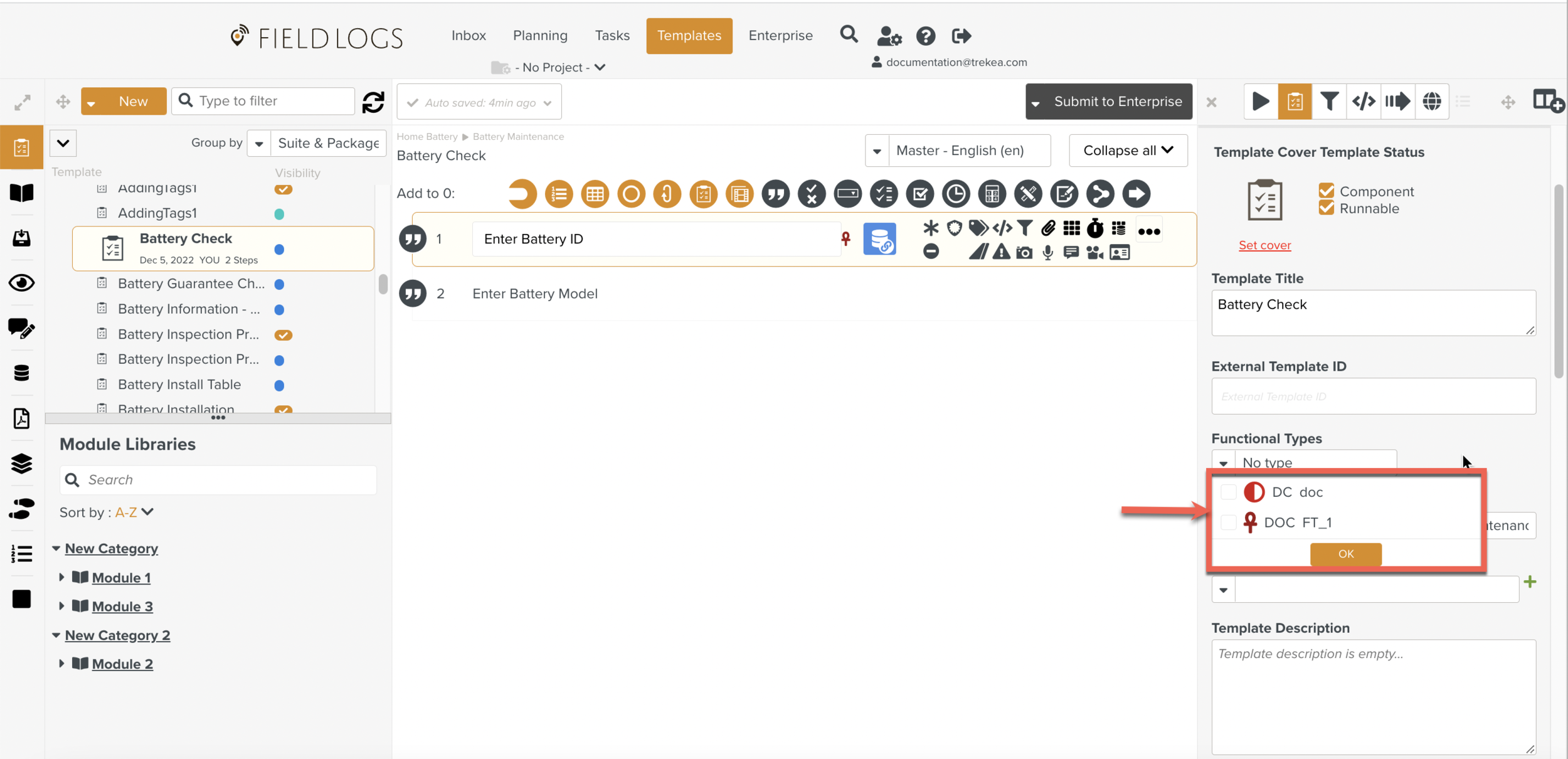Viewport: 1568px width, 759px height.
Task: Switch to the Templates tab
Action: (689, 36)
